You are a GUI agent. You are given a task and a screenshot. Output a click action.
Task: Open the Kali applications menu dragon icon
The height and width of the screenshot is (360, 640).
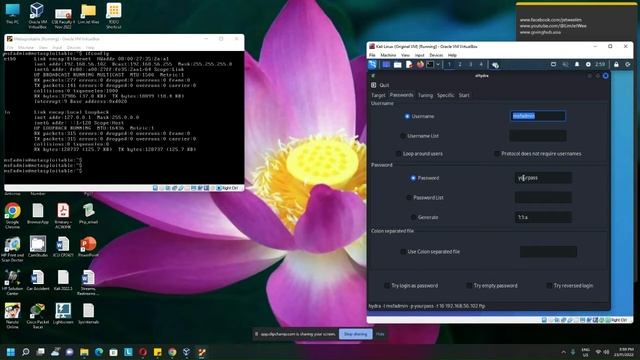[373, 64]
